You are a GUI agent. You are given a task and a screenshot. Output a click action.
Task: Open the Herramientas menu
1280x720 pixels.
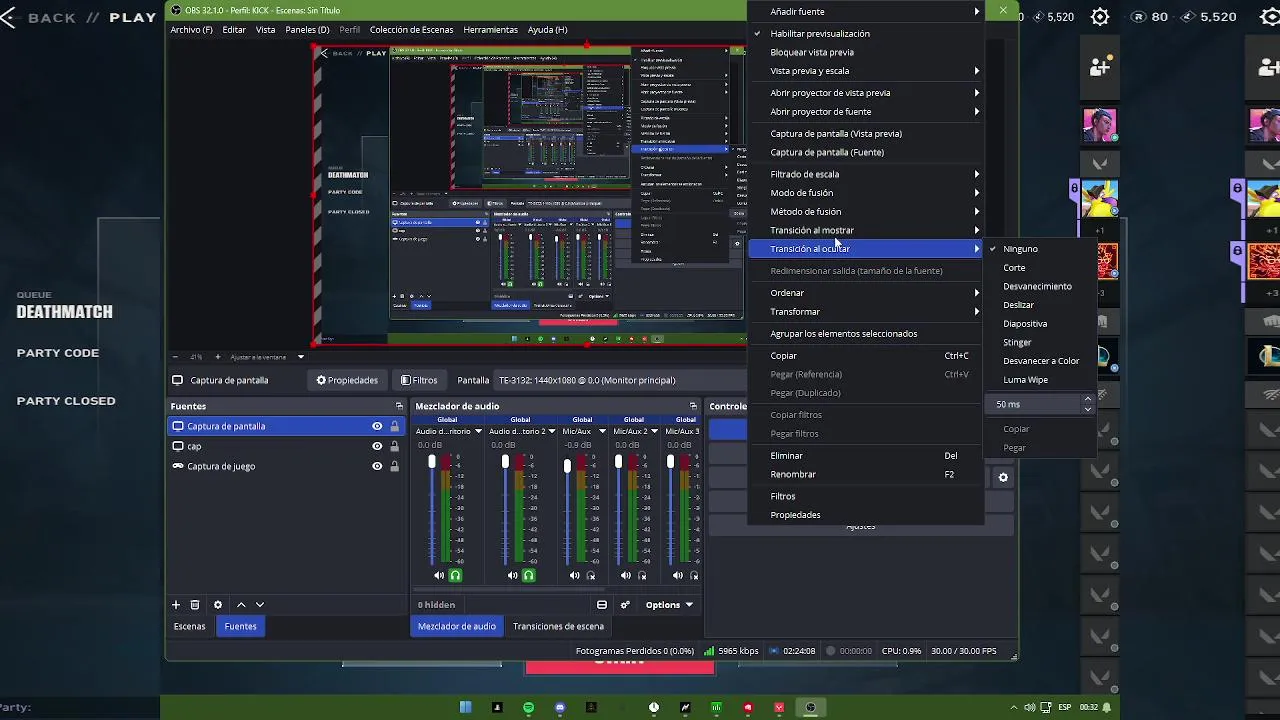tap(490, 30)
